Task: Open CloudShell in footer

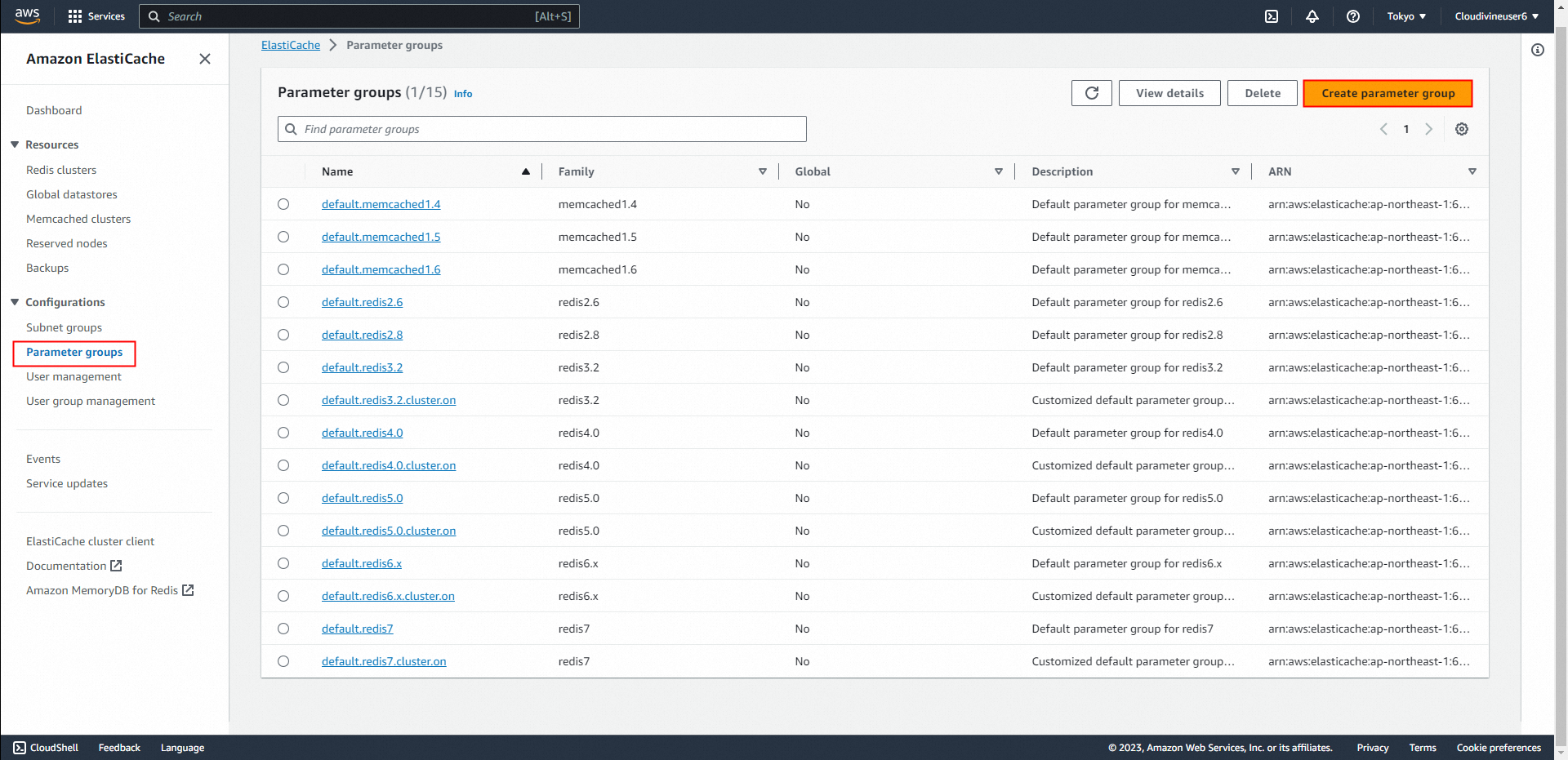Action: (x=46, y=748)
